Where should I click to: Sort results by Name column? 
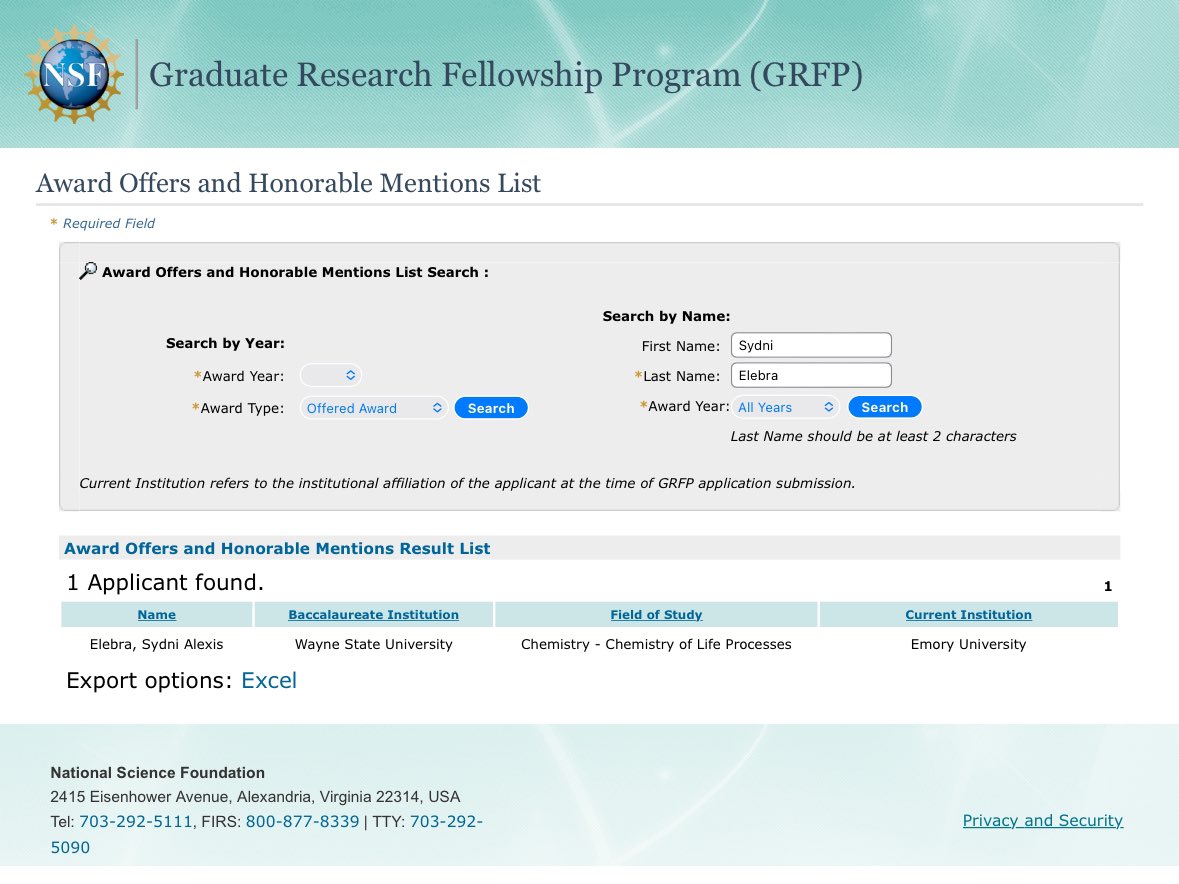[156, 614]
